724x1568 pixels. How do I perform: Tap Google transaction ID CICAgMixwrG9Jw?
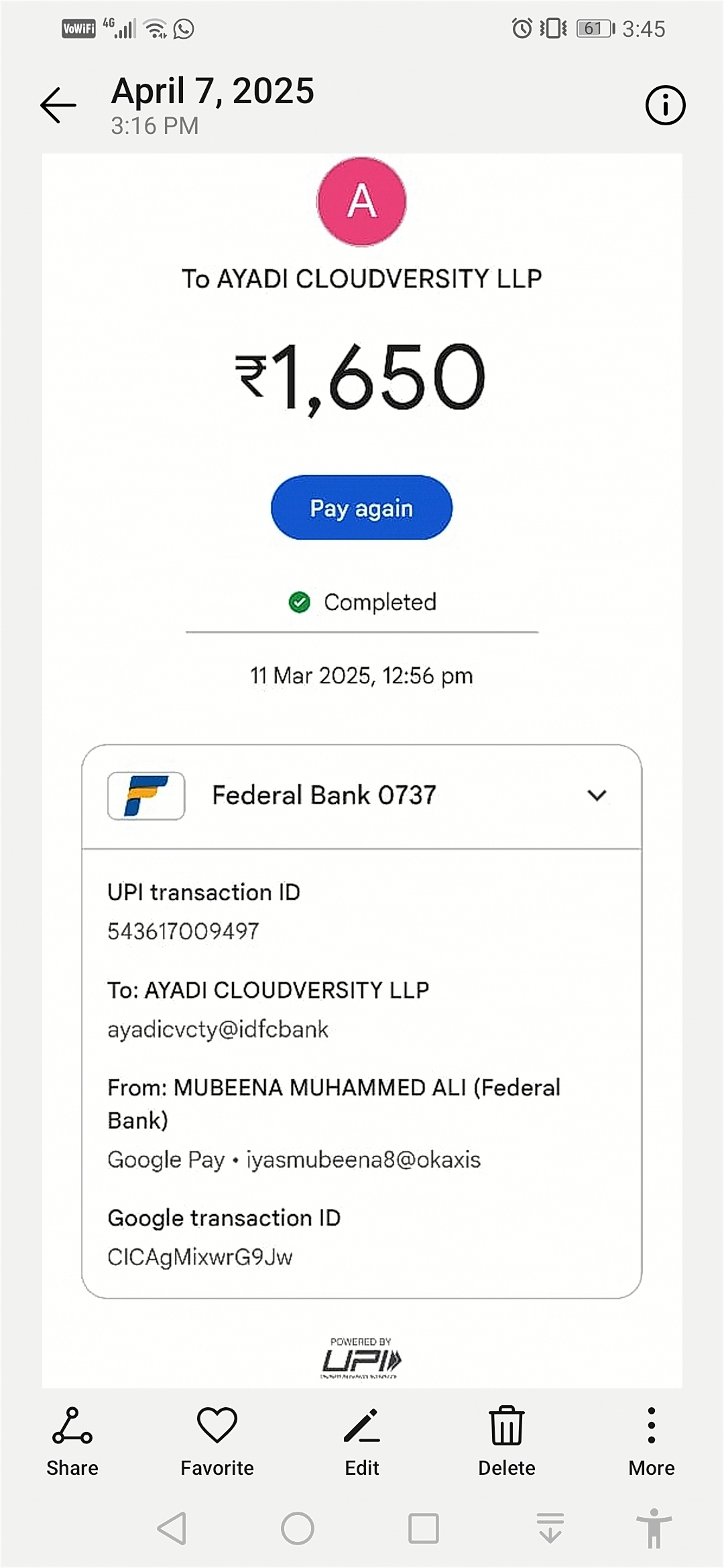click(x=200, y=1256)
